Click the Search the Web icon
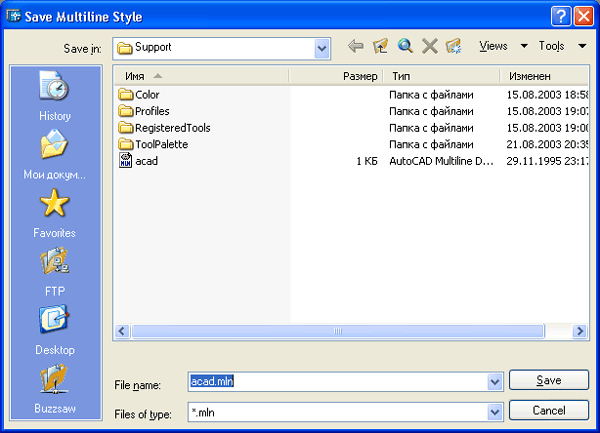The image size is (600, 433). tap(405, 46)
